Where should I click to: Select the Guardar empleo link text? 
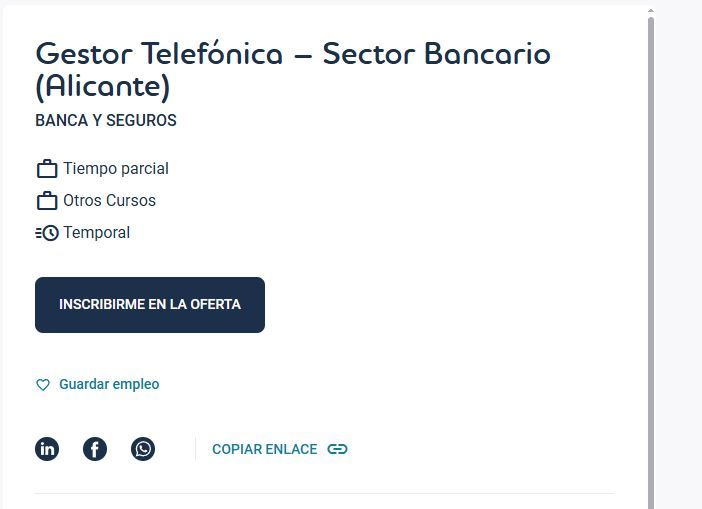(109, 384)
